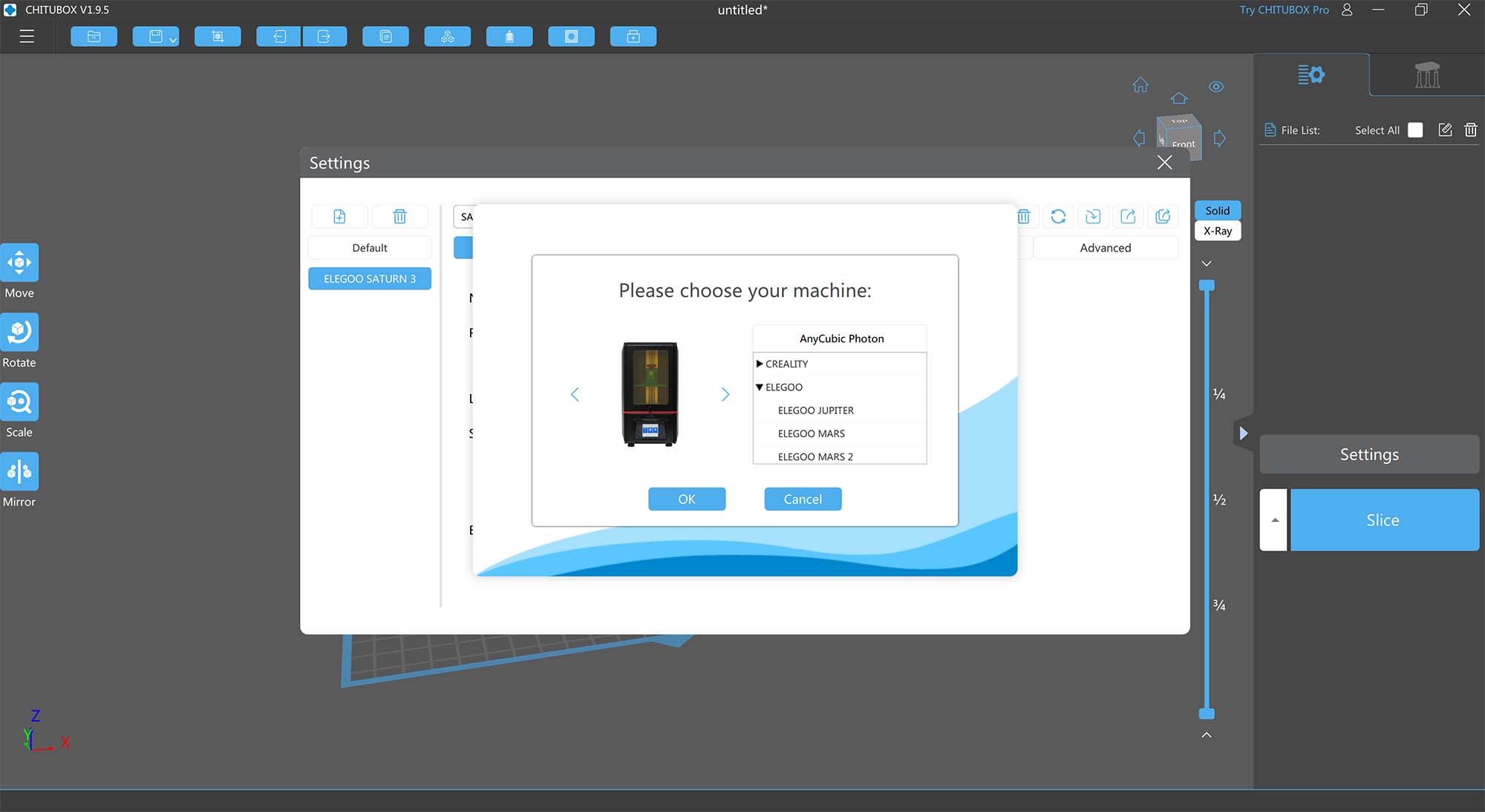This screenshot has width=1485, height=812.
Task: Click the layer slider top handle
Action: 1207,285
